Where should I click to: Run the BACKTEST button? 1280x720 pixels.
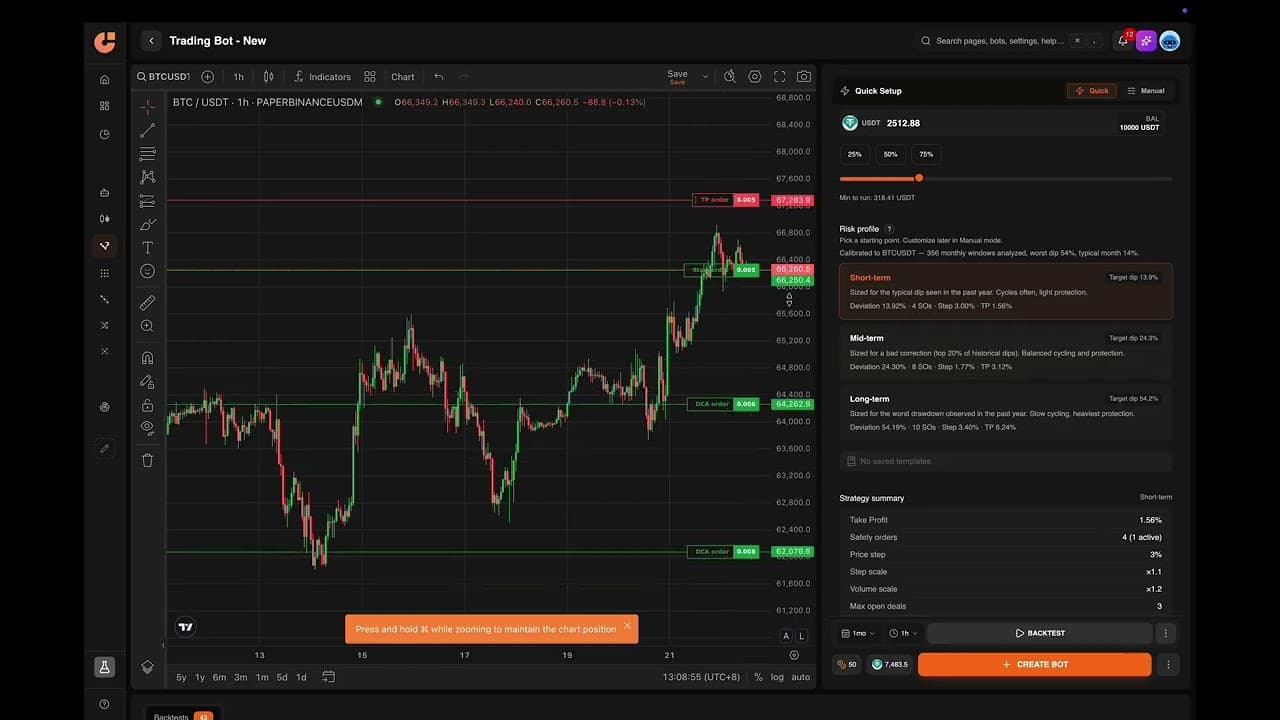coord(1040,633)
